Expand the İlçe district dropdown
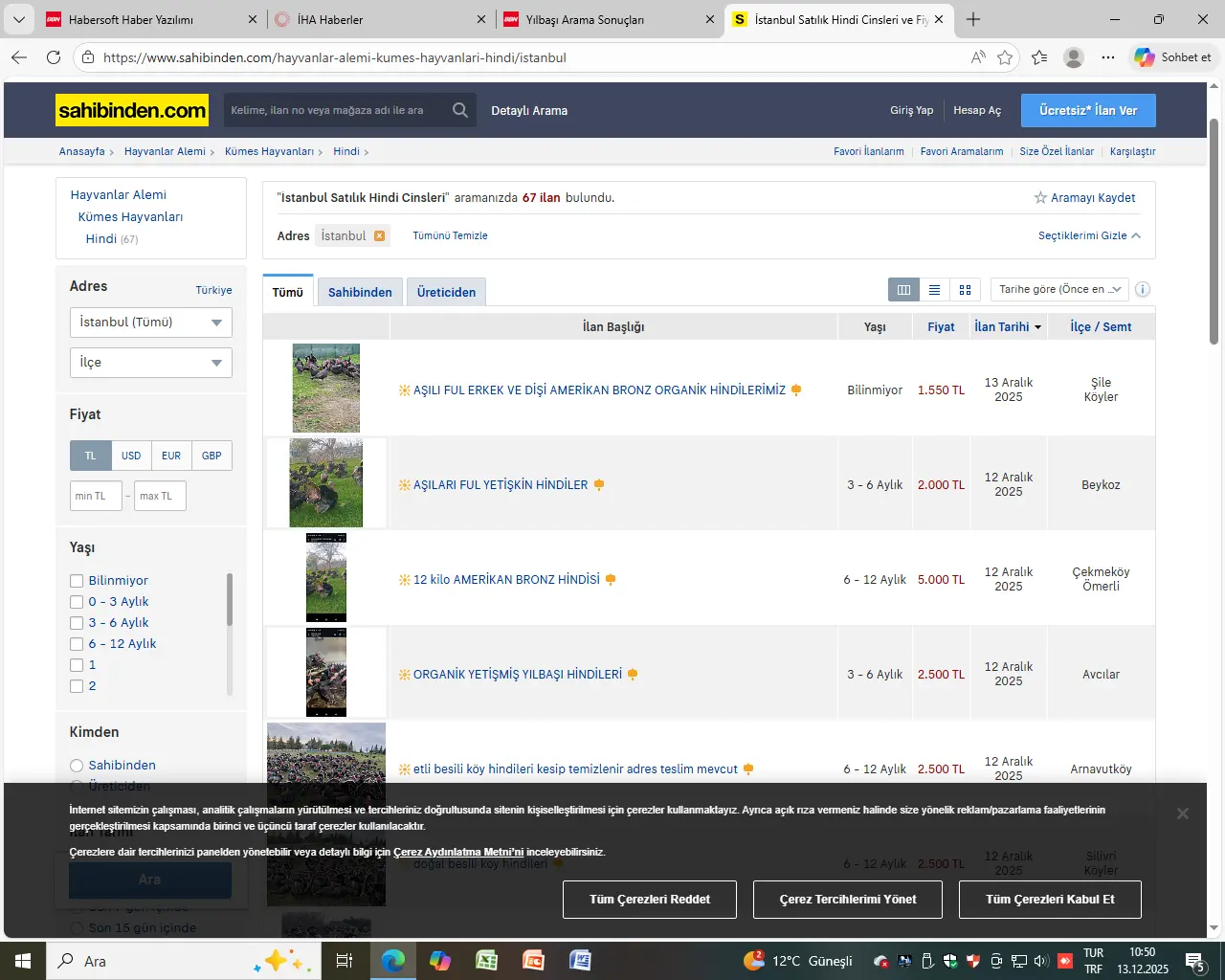This screenshot has height=980, width=1225. 150,363
